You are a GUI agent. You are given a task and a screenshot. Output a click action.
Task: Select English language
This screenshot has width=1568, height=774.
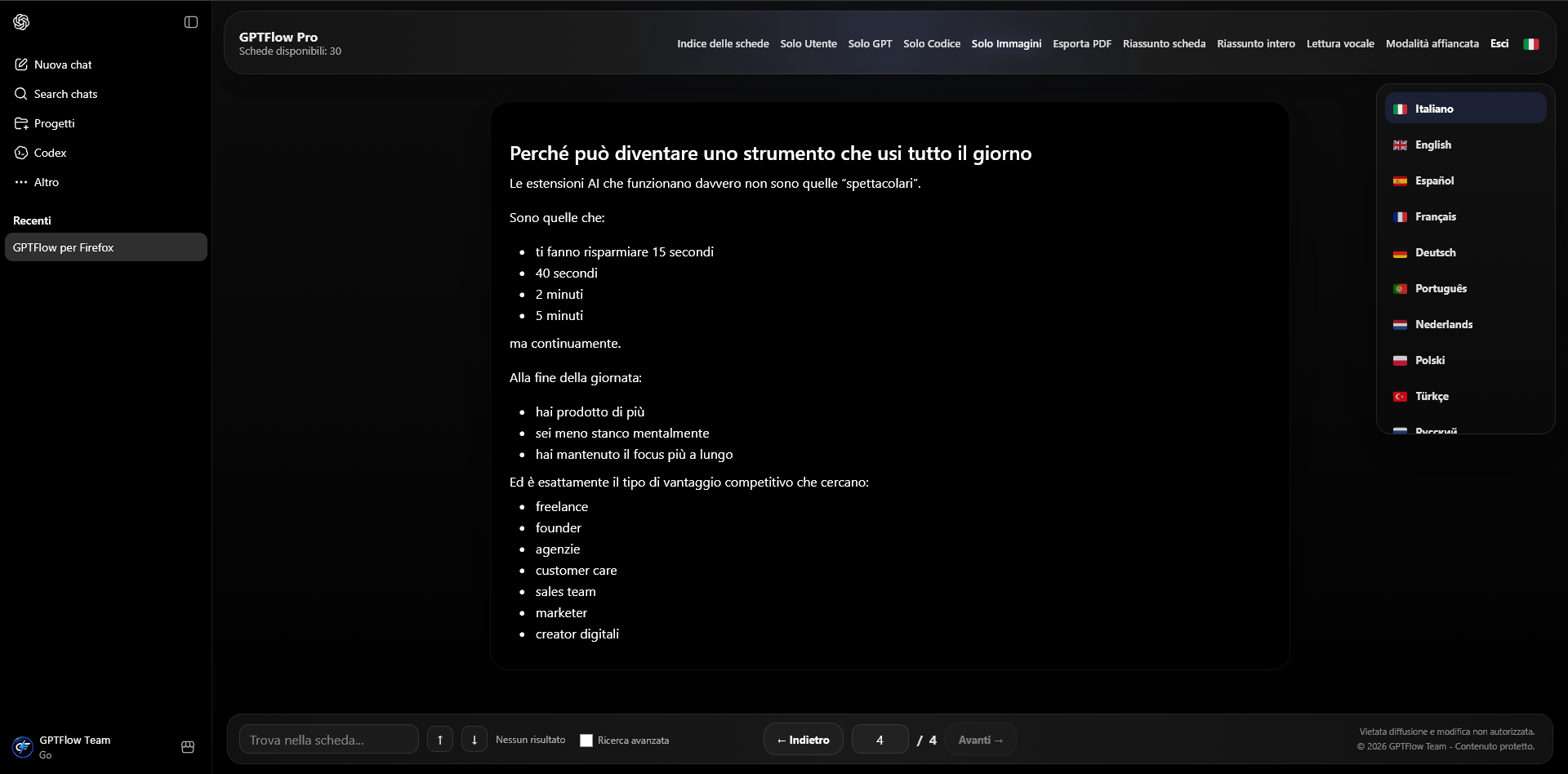tap(1465, 145)
